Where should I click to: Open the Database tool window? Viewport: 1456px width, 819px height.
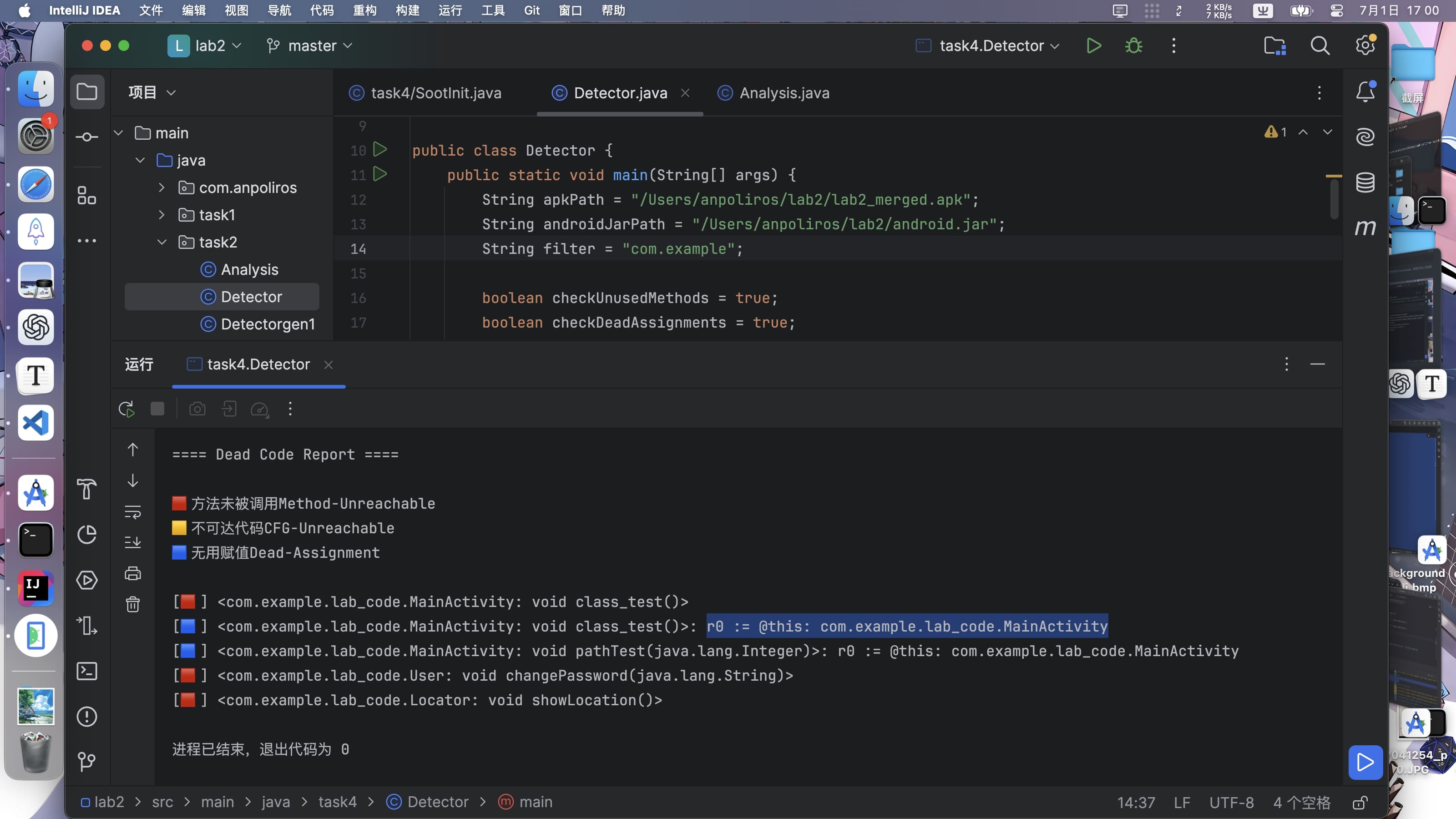(1365, 182)
